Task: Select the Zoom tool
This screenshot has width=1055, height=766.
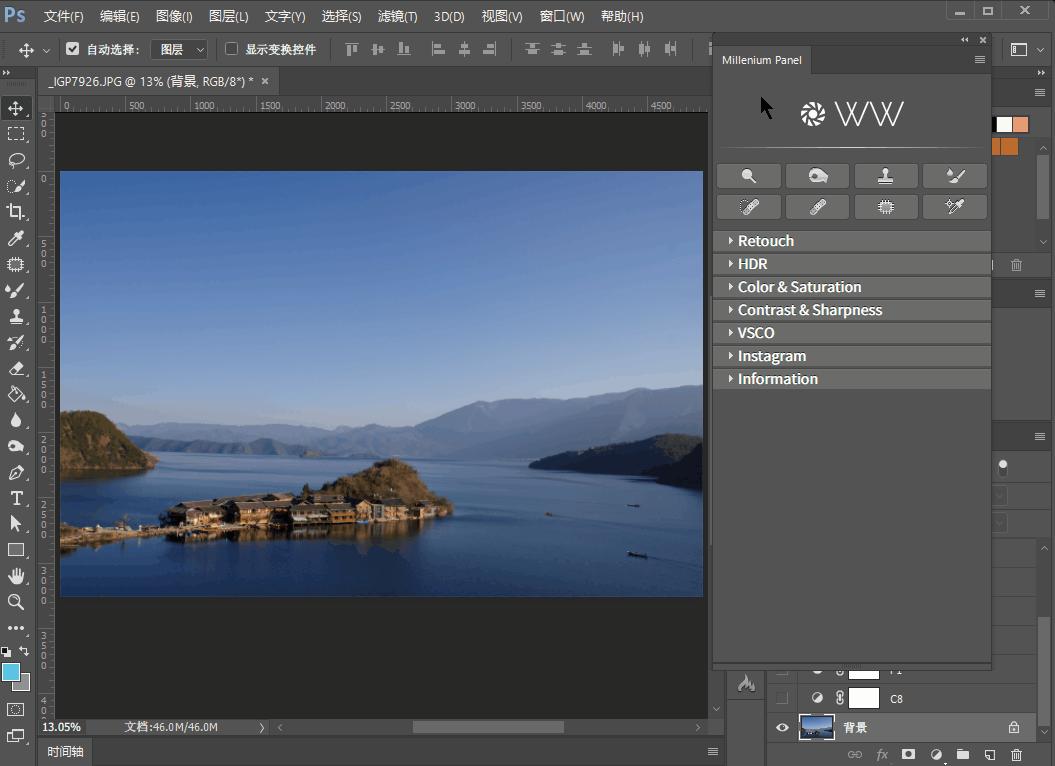Action: tap(14, 602)
